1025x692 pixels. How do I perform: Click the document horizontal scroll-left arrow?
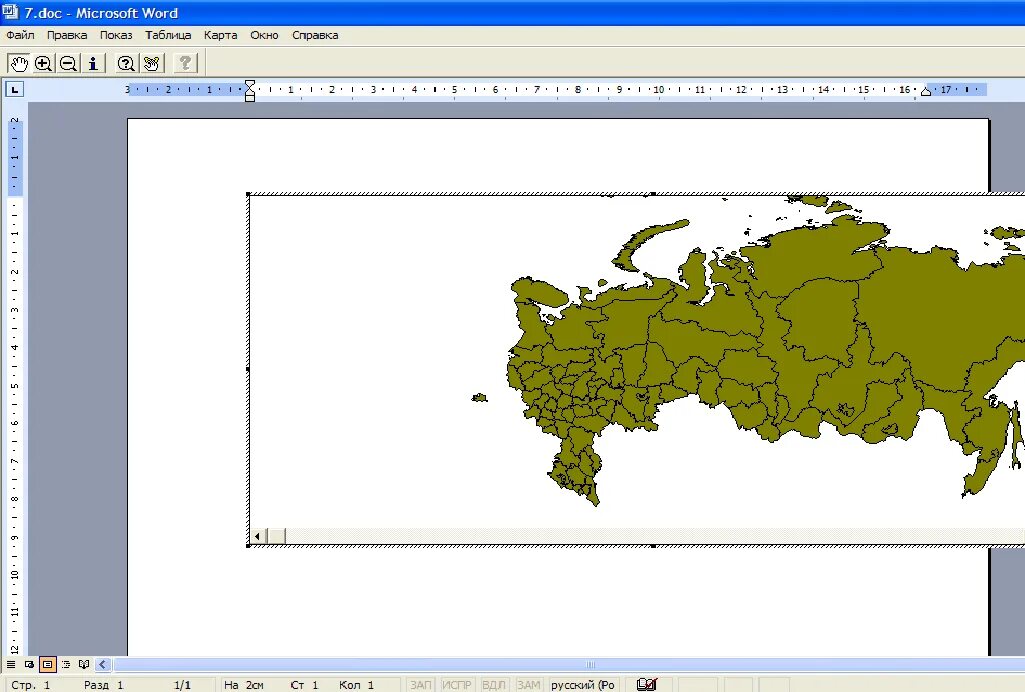[x=103, y=665]
